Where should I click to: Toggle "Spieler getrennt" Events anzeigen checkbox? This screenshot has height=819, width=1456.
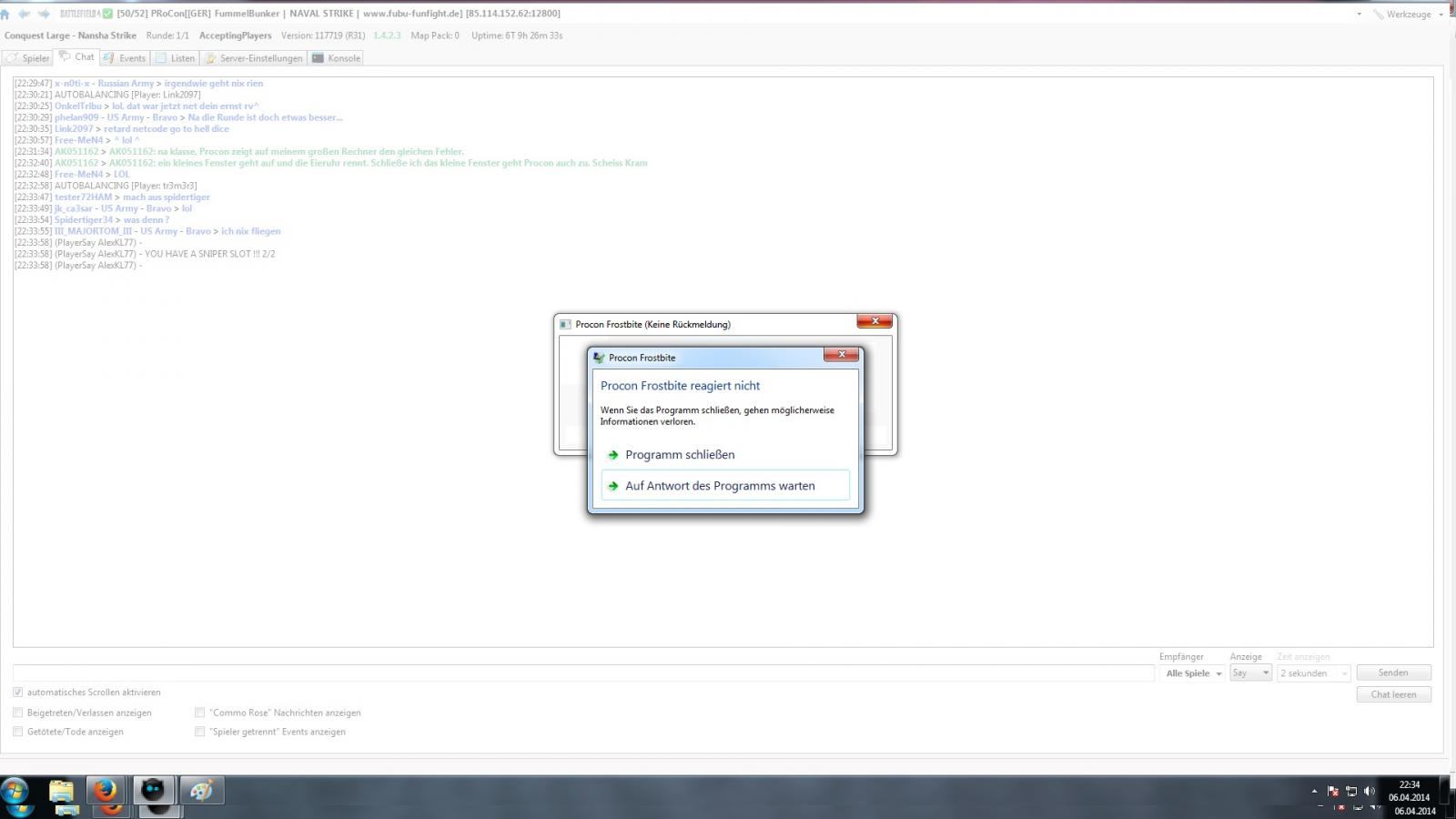tap(199, 732)
